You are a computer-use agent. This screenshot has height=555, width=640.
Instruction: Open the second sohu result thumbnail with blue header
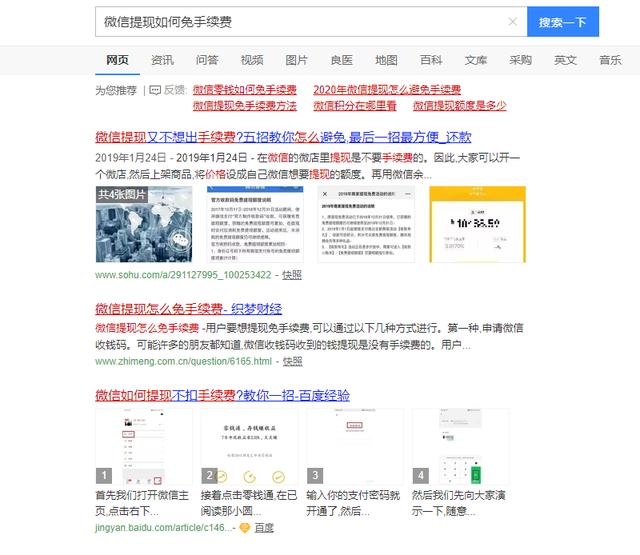[x=255, y=224]
